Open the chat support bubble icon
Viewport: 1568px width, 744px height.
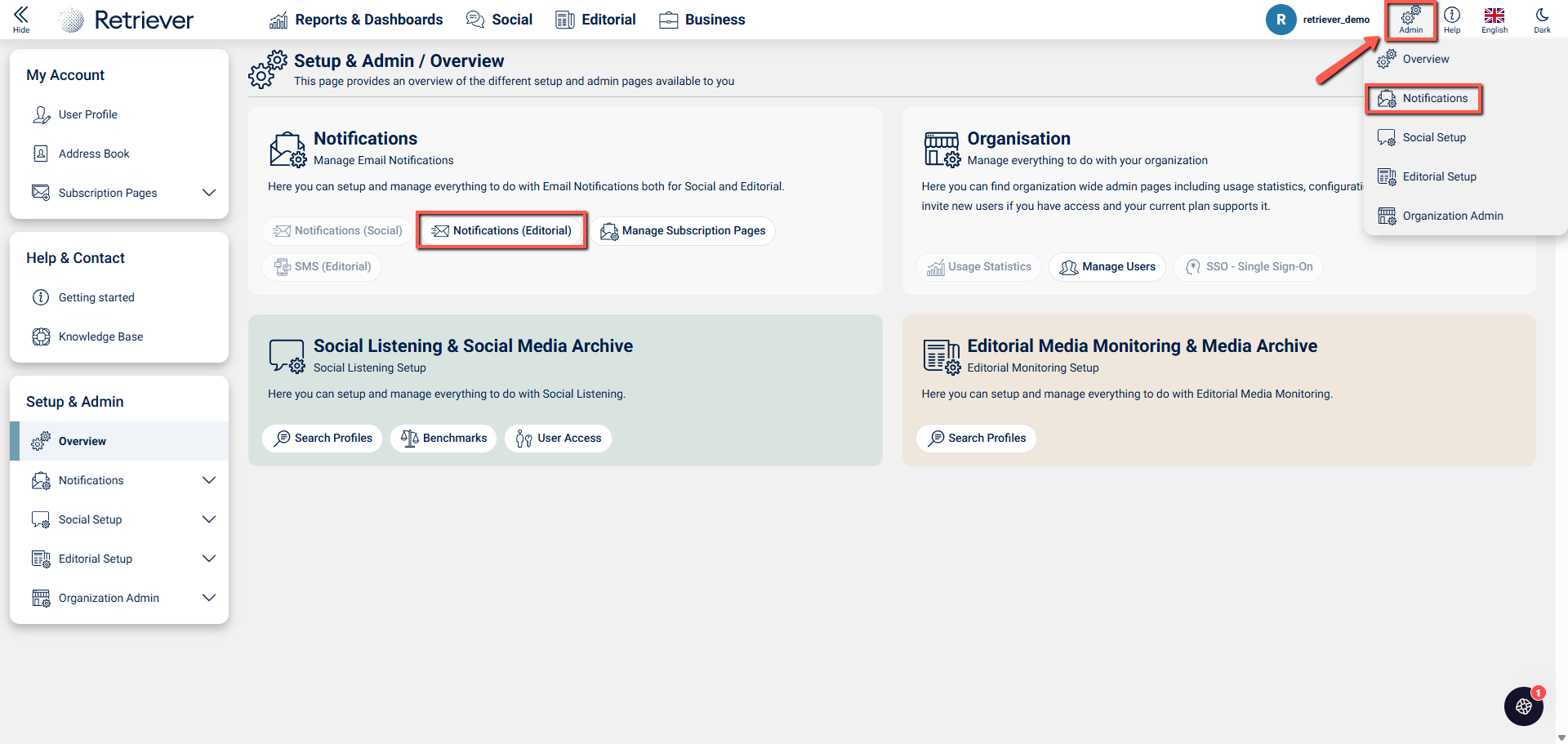click(x=1524, y=706)
